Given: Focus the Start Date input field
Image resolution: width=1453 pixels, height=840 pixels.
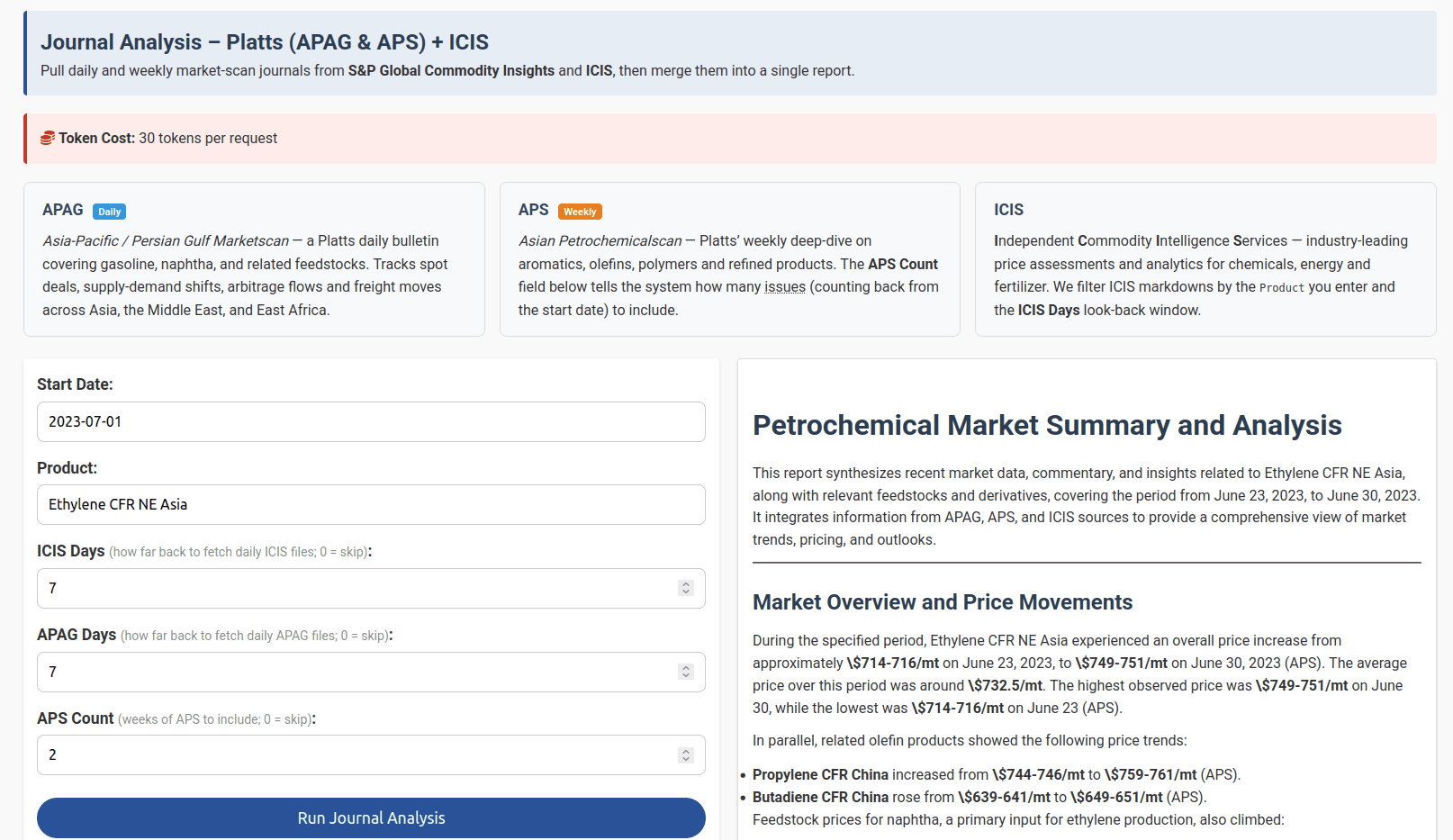Looking at the screenshot, I should tap(371, 421).
